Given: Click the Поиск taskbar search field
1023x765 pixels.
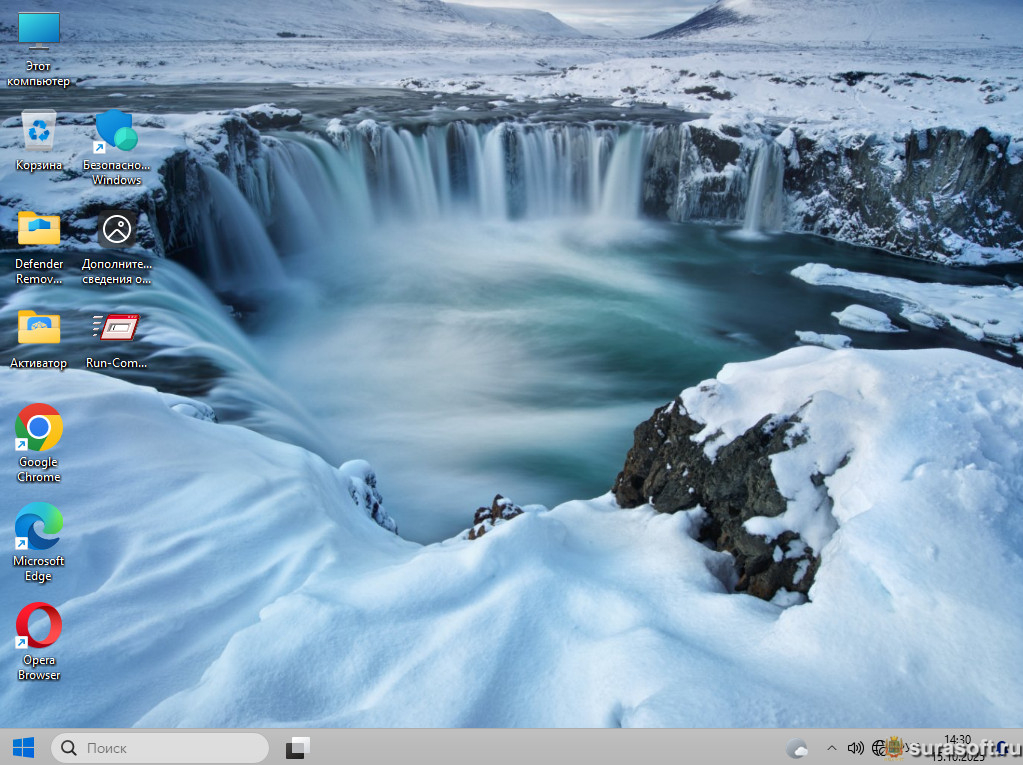Looking at the screenshot, I should tap(160, 747).
